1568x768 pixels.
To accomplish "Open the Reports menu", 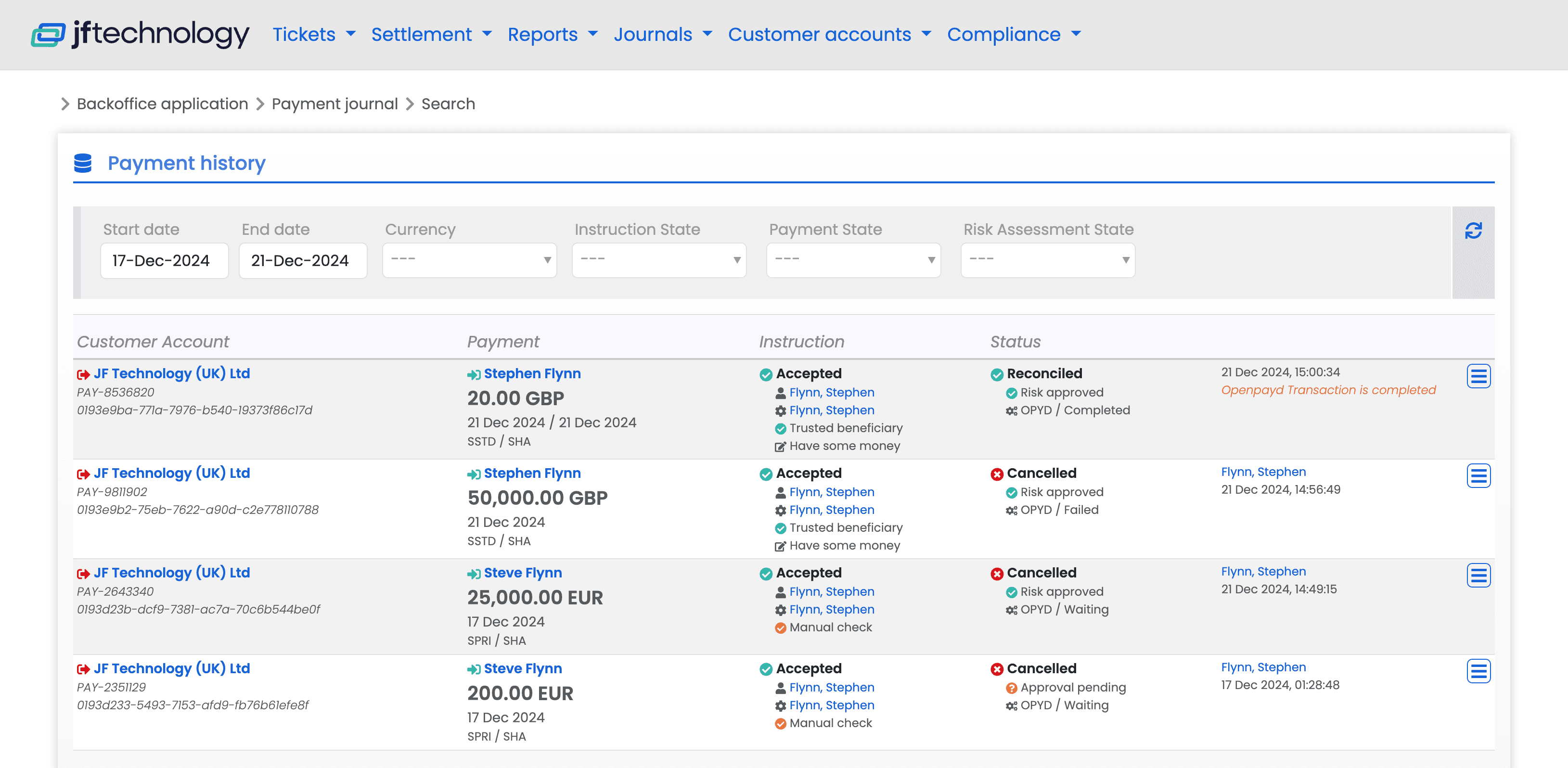I will [x=552, y=34].
